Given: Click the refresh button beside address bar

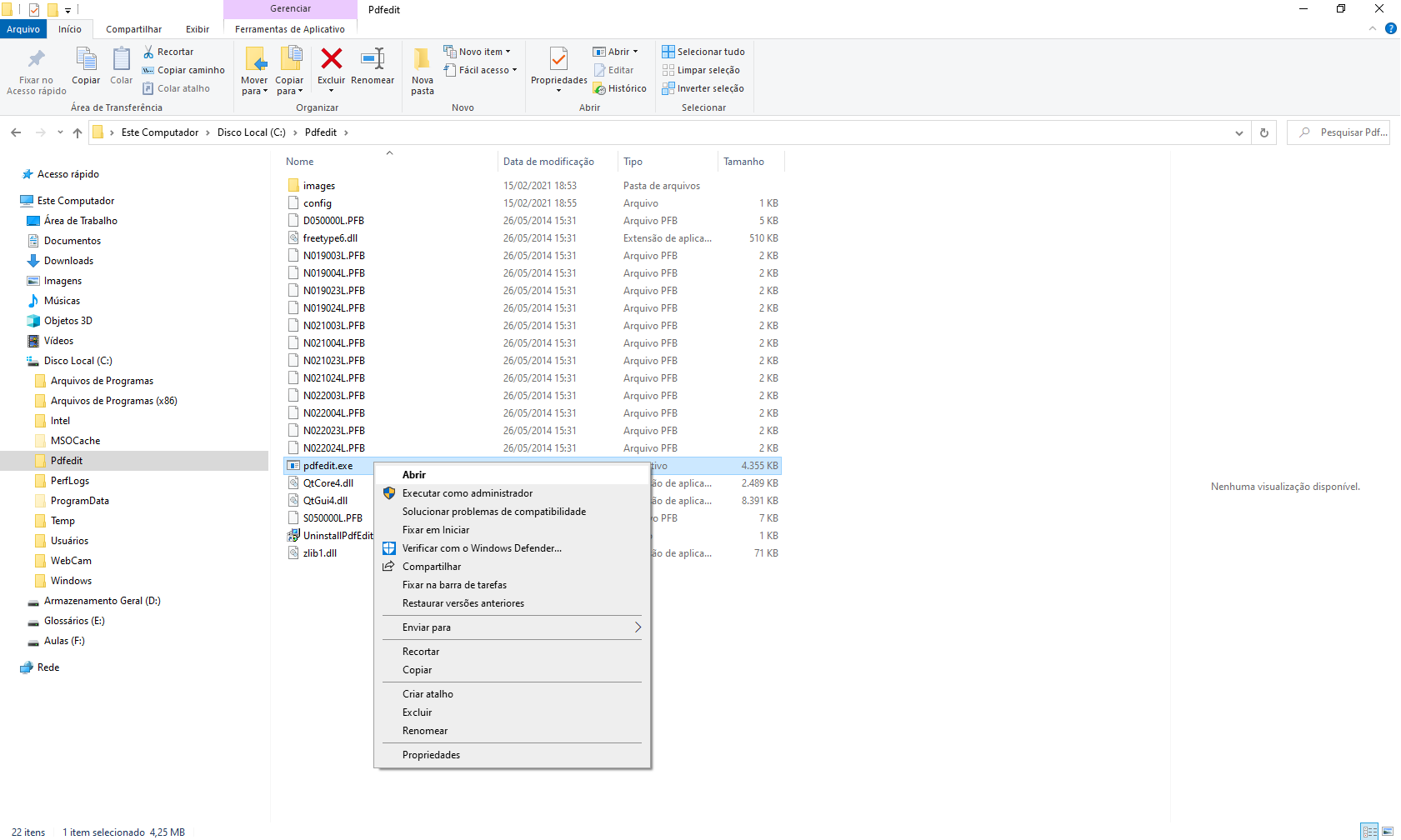Looking at the screenshot, I should coord(1264,132).
